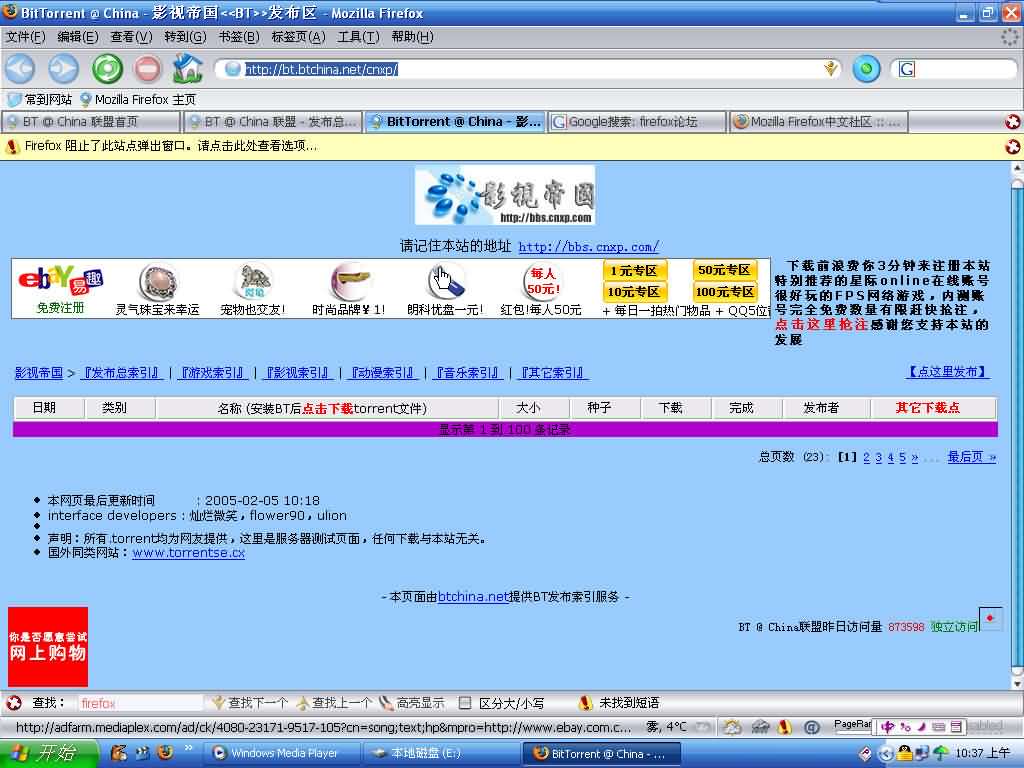
Task: Go forward with the Forward arrow button
Action: pyautogui.click(x=63, y=69)
